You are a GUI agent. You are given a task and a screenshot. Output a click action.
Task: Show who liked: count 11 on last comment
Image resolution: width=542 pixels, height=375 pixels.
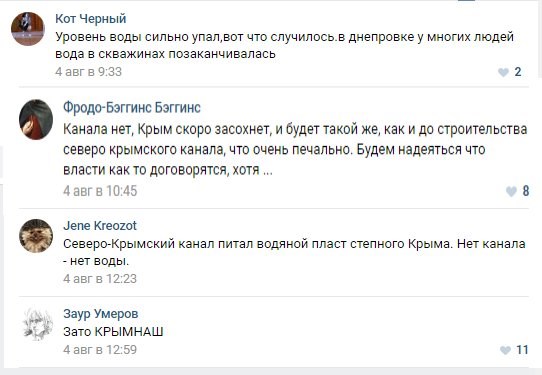522,350
